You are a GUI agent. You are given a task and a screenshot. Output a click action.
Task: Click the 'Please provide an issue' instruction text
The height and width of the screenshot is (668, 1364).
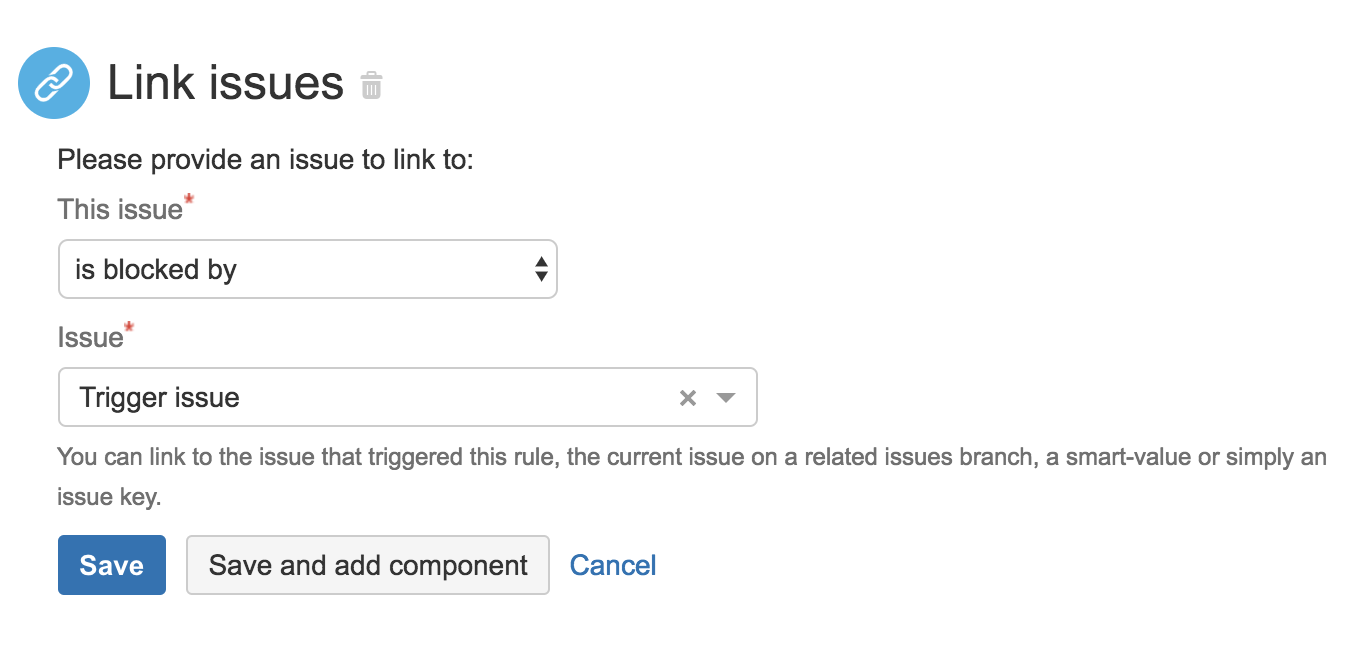coord(265,160)
